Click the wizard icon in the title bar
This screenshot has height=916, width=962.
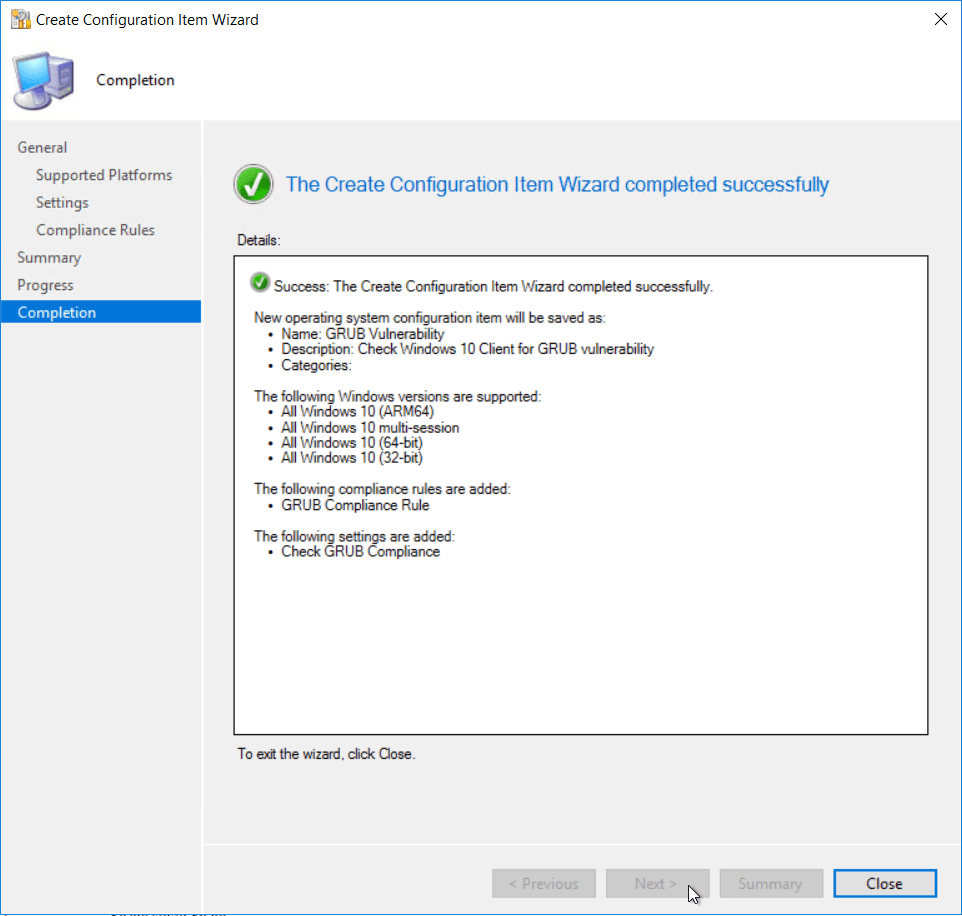tap(20, 20)
